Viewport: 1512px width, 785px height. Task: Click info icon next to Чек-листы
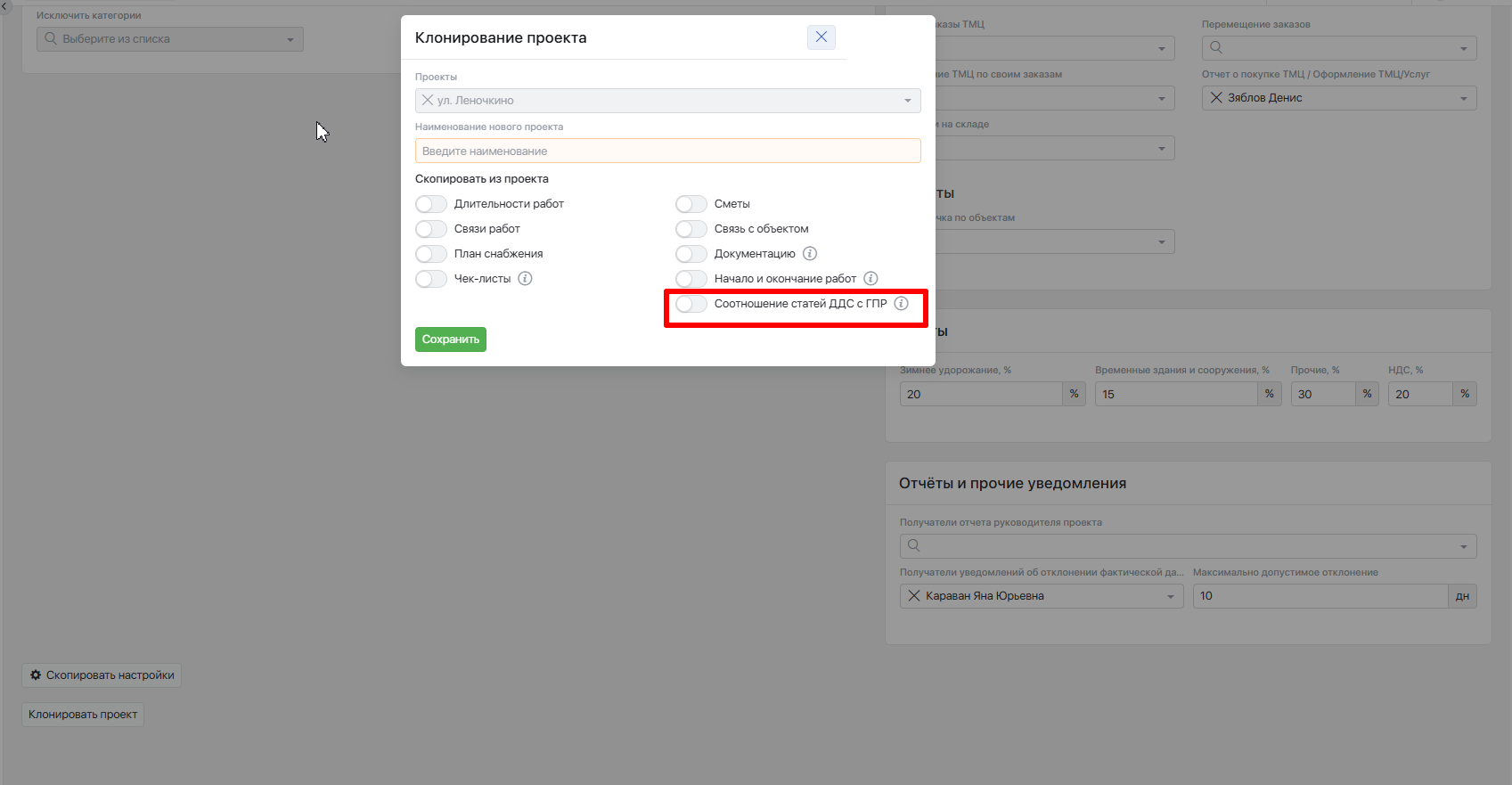(x=526, y=279)
